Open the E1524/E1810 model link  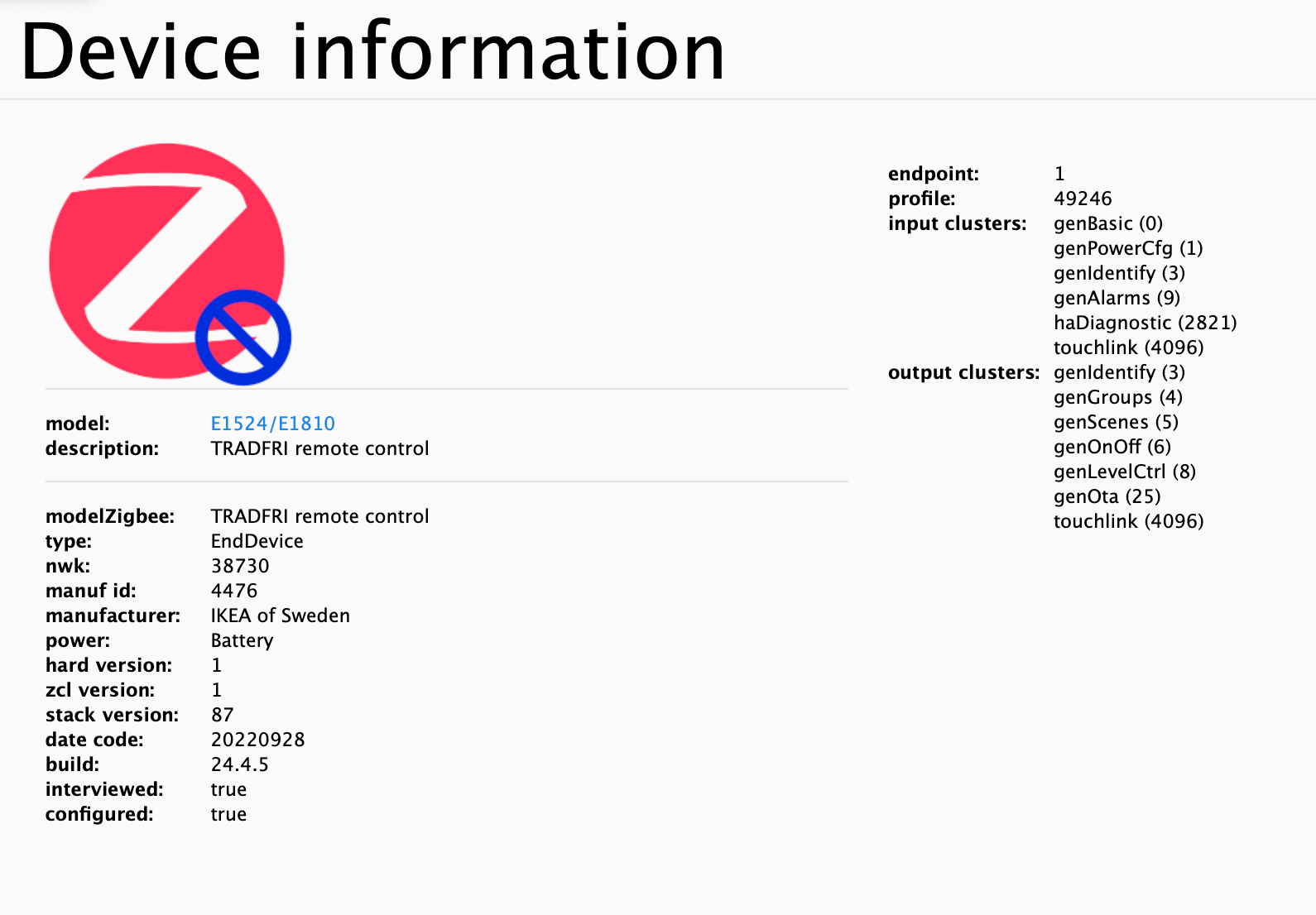point(272,424)
